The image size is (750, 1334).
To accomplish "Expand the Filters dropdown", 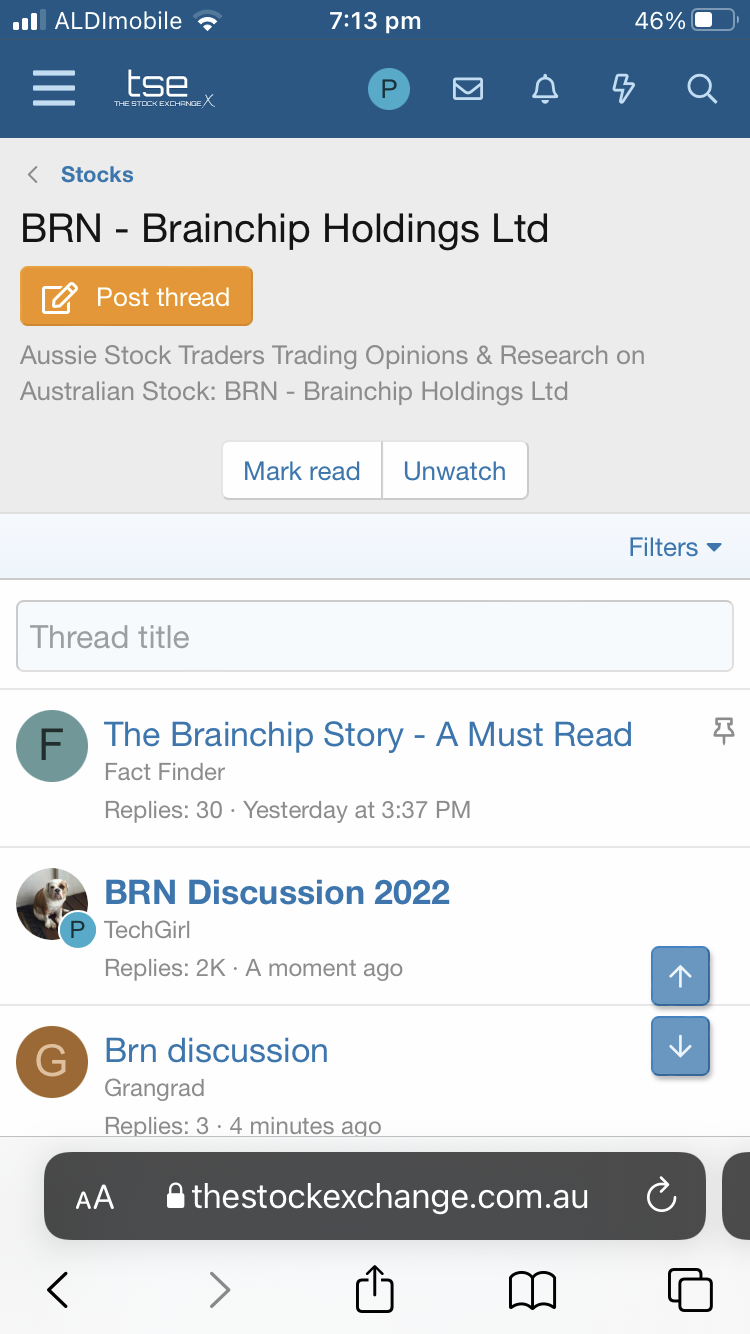I will pyautogui.click(x=675, y=547).
